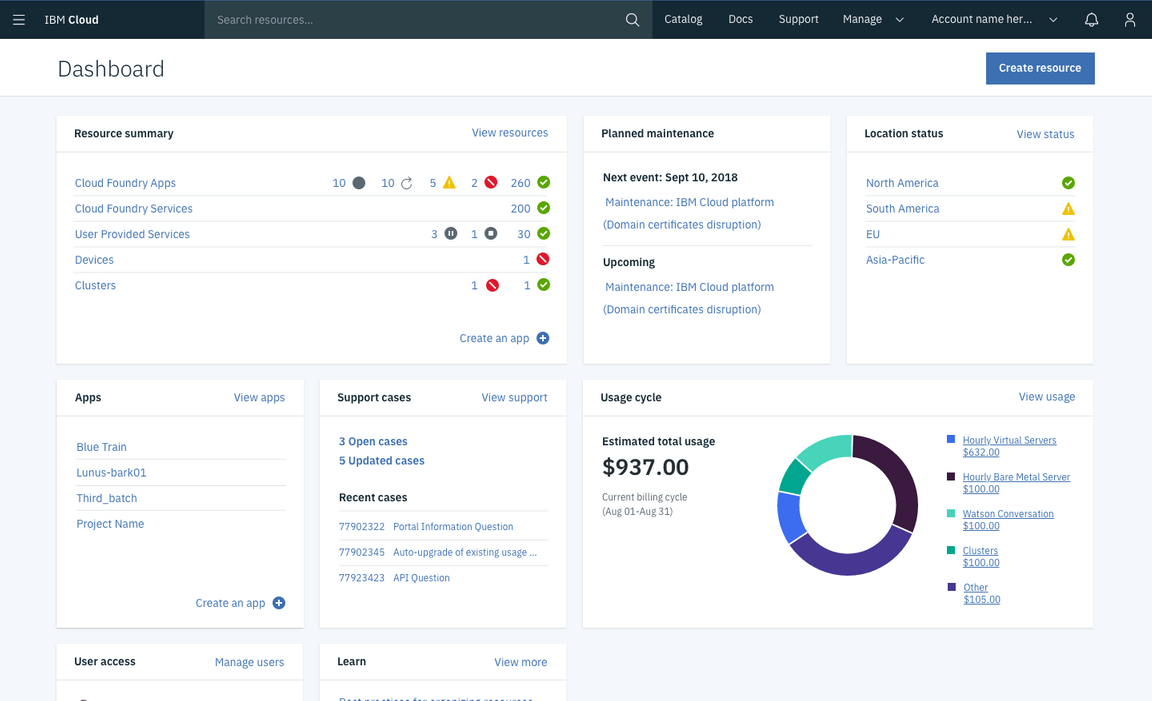Click the green check beside North America
Image resolution: width=1152 pixels, height=701 pixels.
[1068, 183]
